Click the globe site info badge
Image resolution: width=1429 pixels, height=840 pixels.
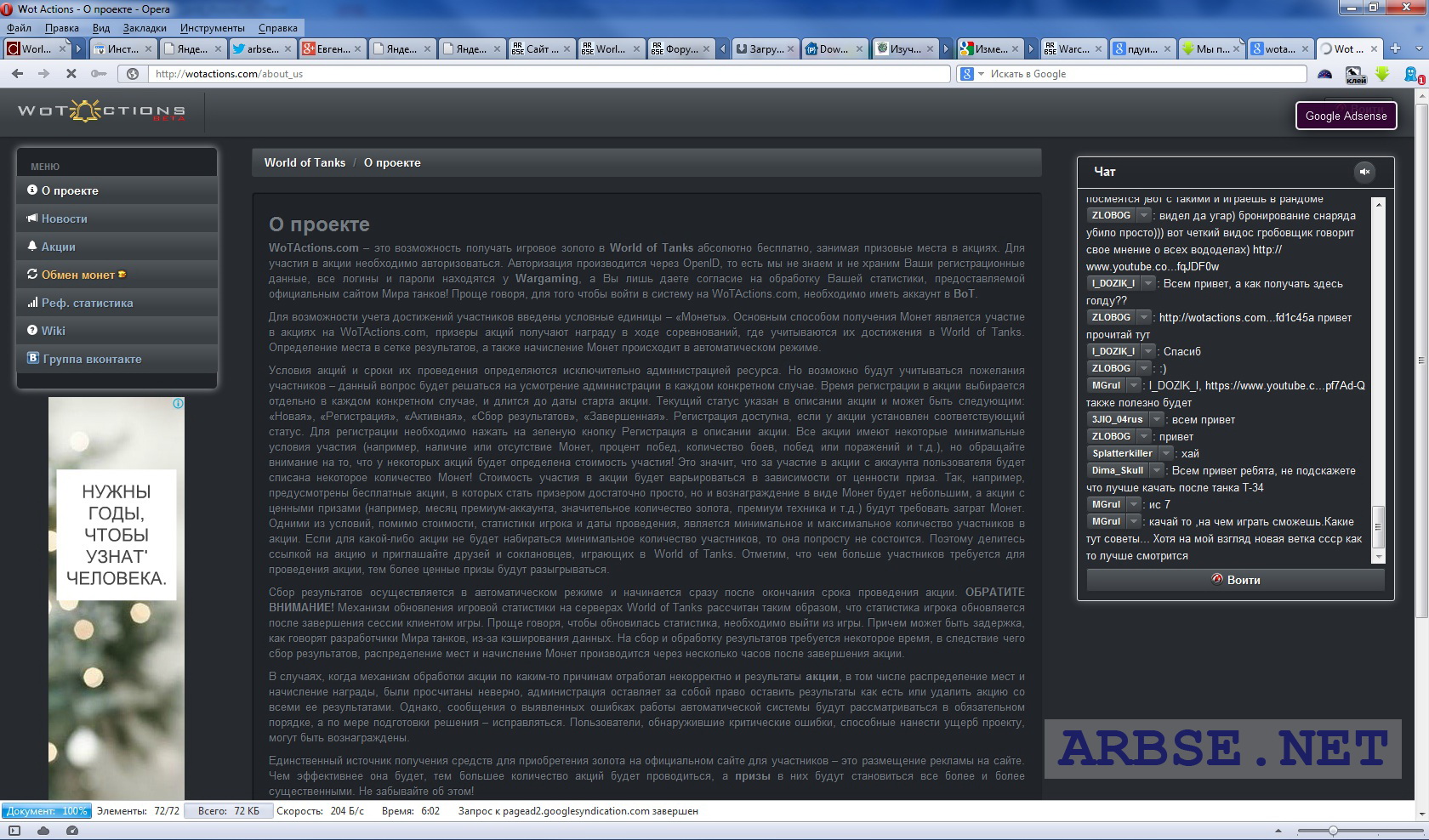coord(133,74)
